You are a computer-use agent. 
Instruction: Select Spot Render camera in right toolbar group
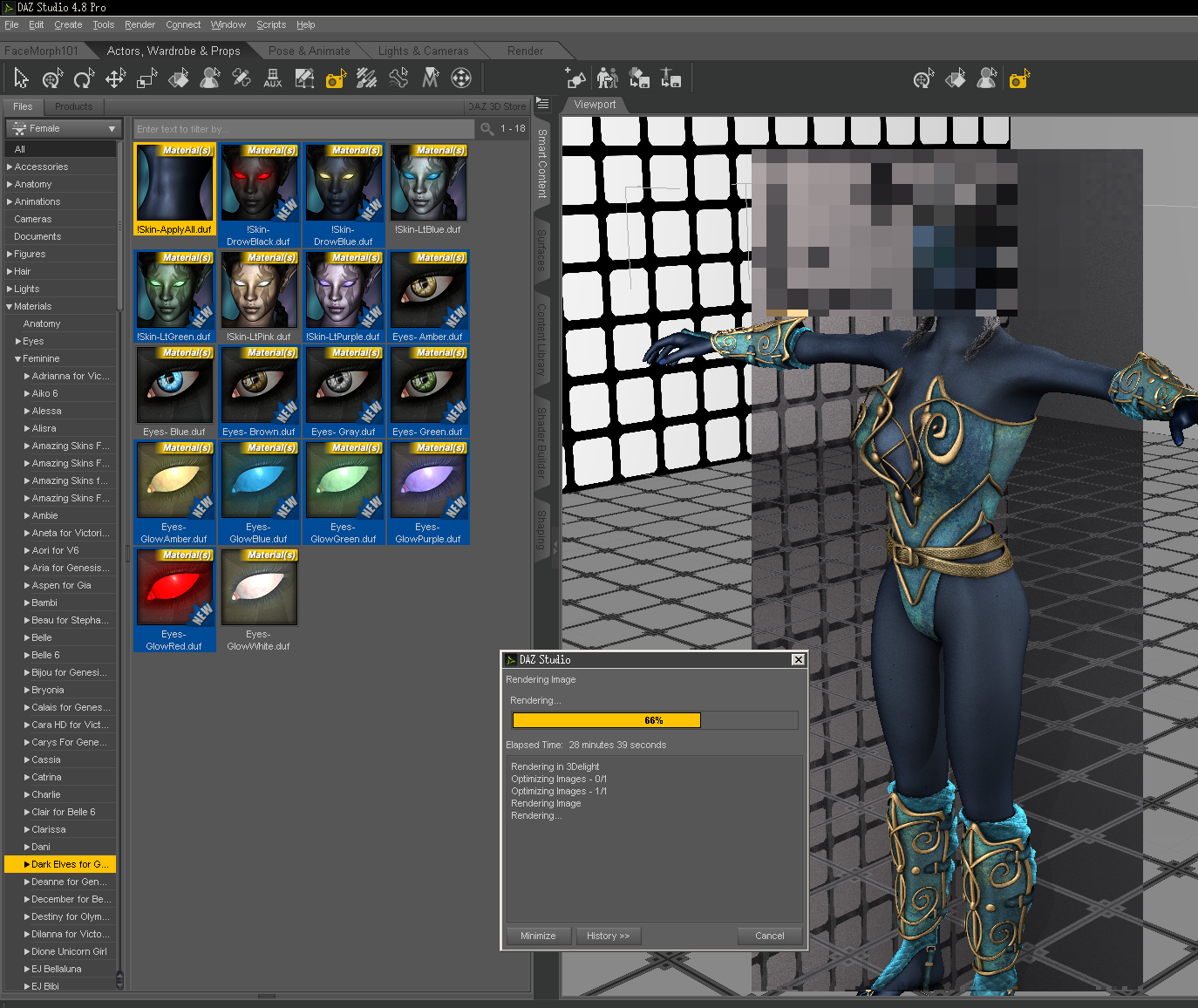[x=1019, y=78]
